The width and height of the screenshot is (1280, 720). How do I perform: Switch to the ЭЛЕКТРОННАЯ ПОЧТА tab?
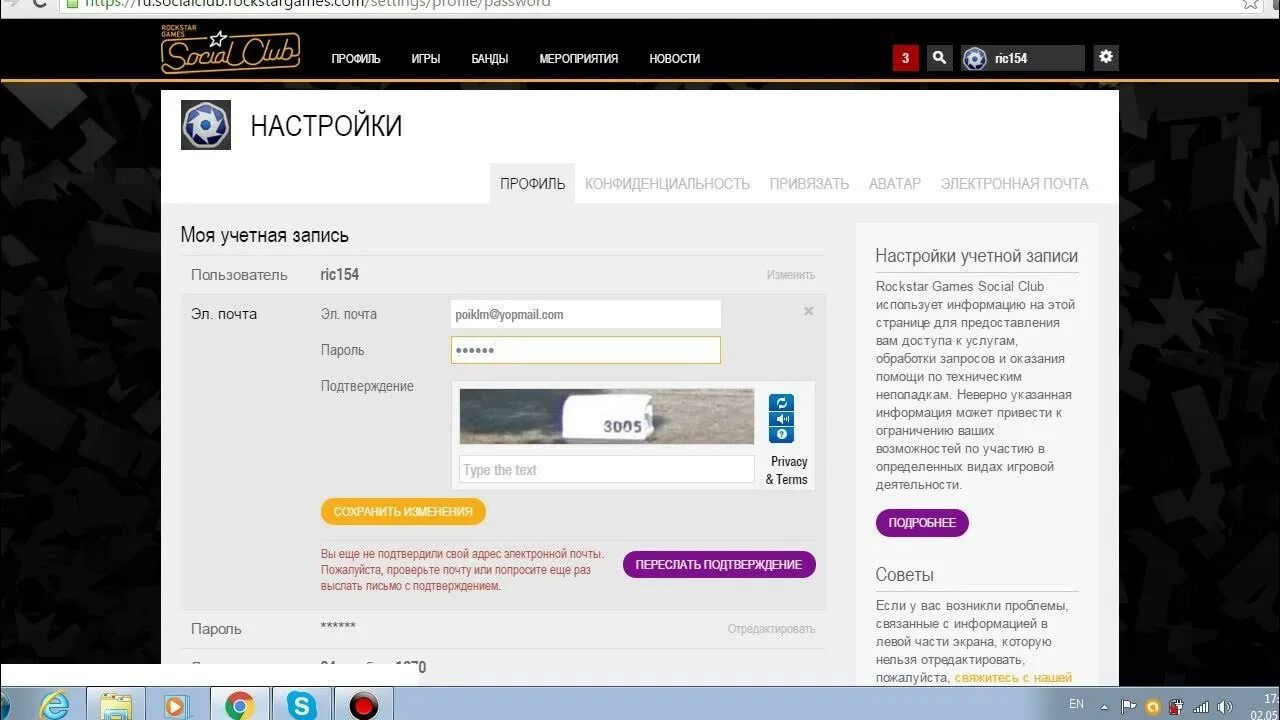(1014, 184)
